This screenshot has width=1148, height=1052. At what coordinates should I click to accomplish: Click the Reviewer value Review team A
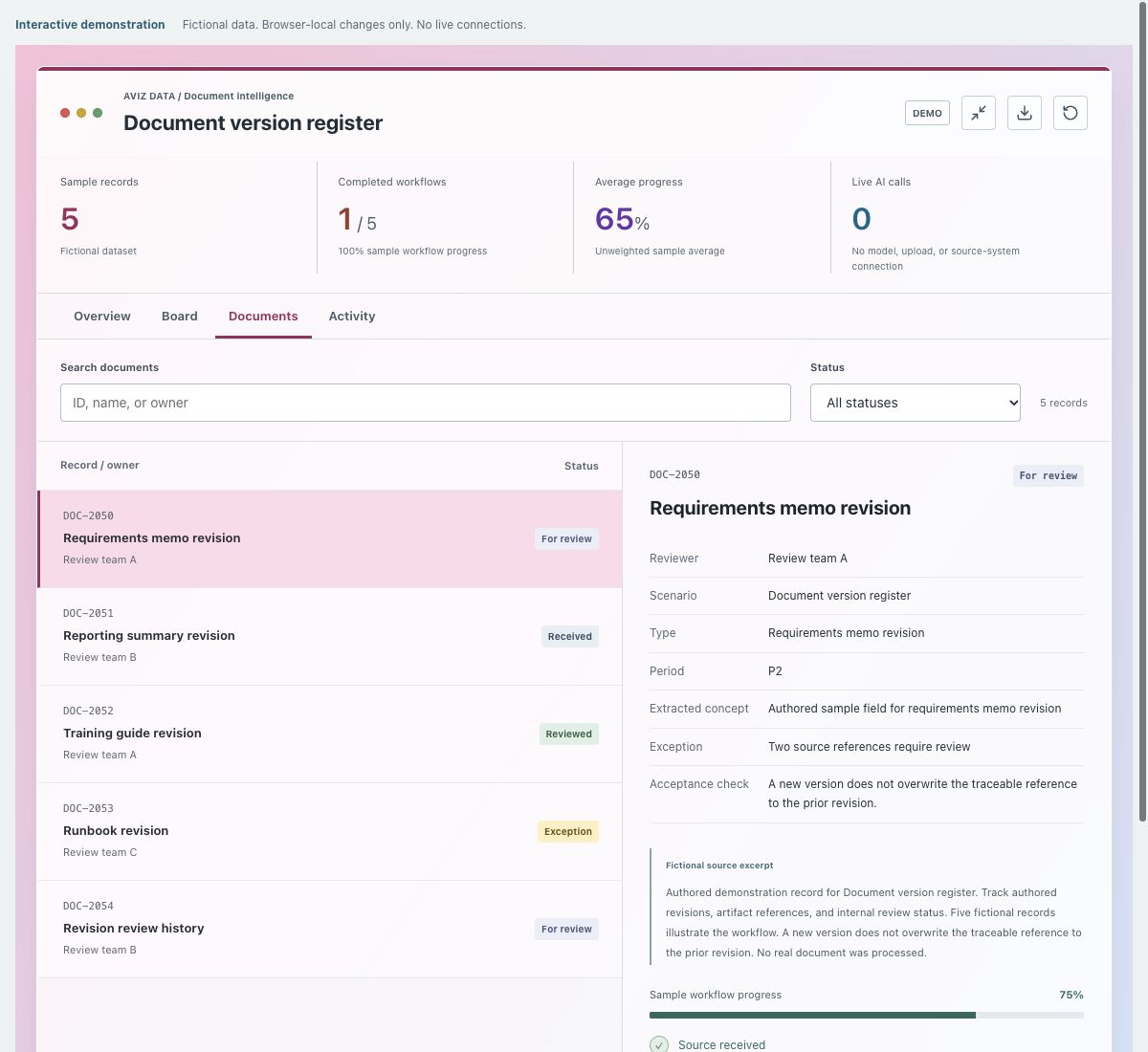tap(807, 559)
